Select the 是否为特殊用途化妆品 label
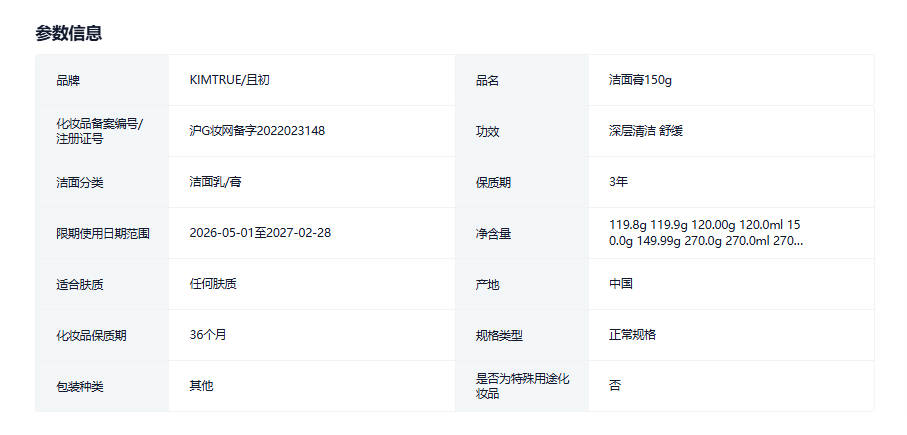Viewport: 907px width, 435px height. (x=523, y=386)
